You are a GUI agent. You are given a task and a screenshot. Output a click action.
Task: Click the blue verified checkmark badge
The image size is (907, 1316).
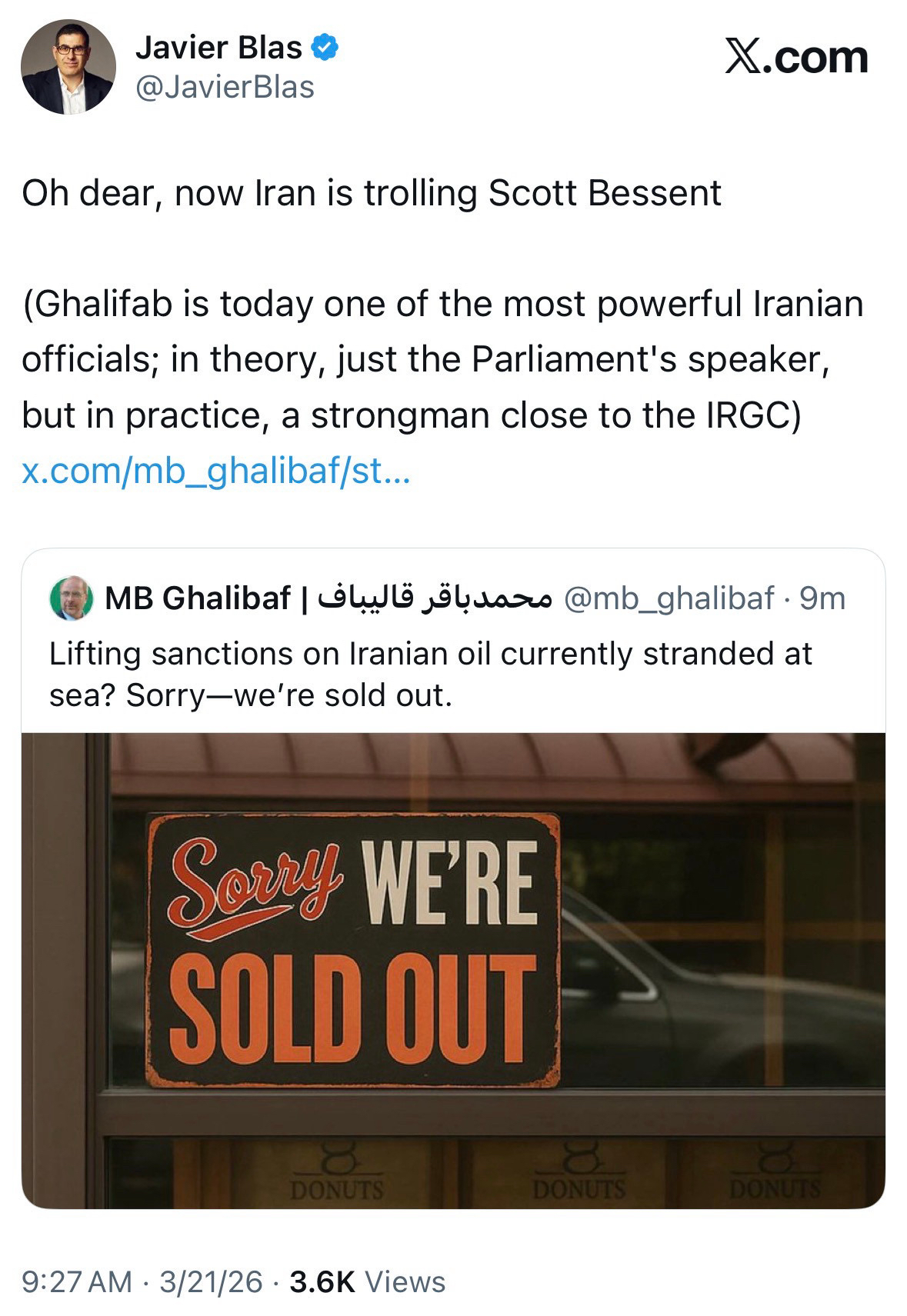coord(325,48)
